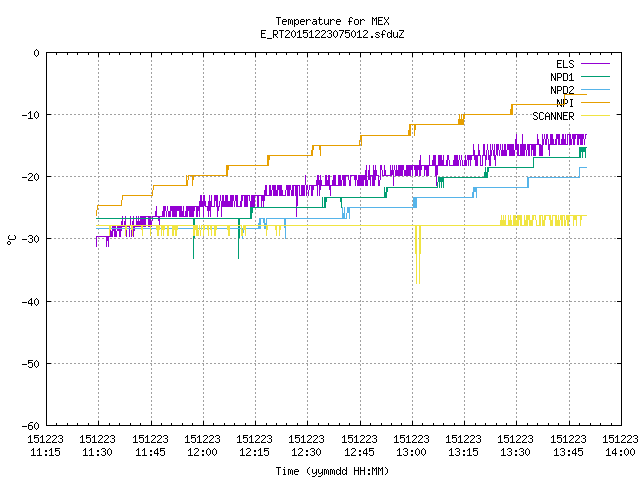This screenshot has height=480, width=640.
Task: Click the x-axis label "Time (yymmdd HH:MM)"
Action: [332, 471]
